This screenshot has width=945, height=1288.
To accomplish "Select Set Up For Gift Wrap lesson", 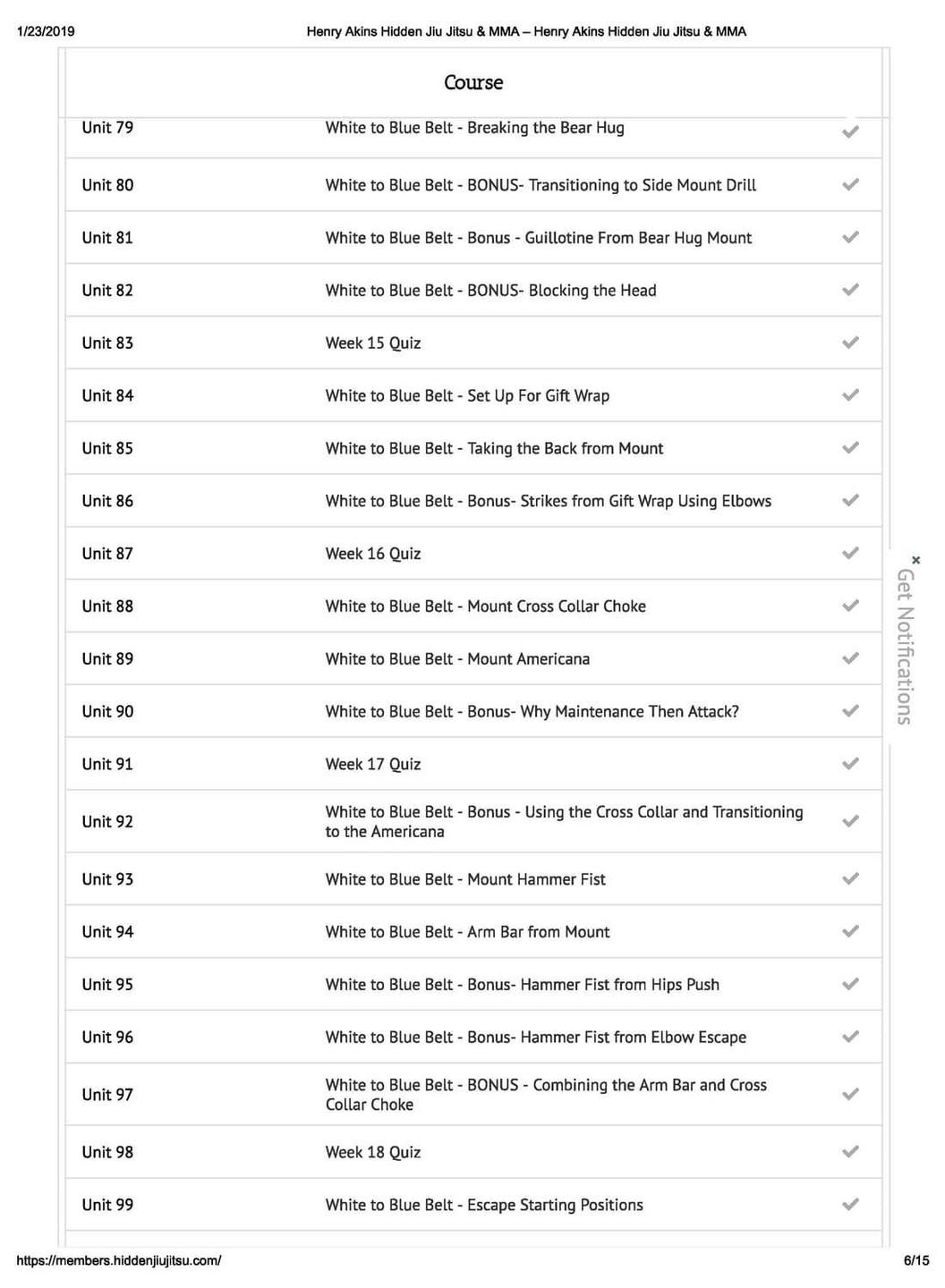I will (467, 395).
